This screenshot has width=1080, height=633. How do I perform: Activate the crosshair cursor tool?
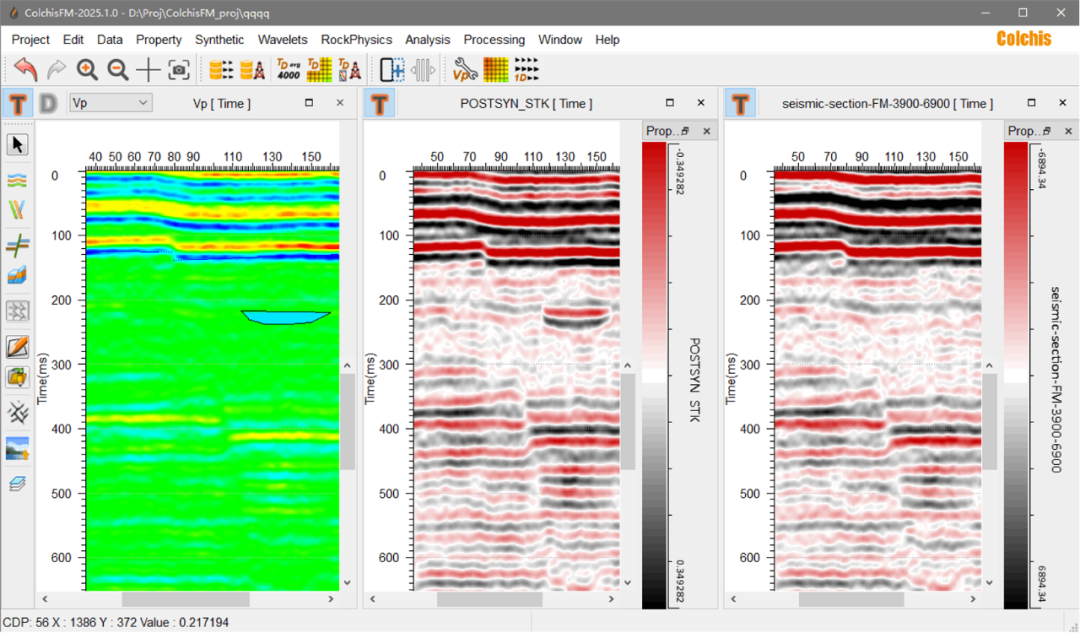pyautogui.click(x=148, y=70)
